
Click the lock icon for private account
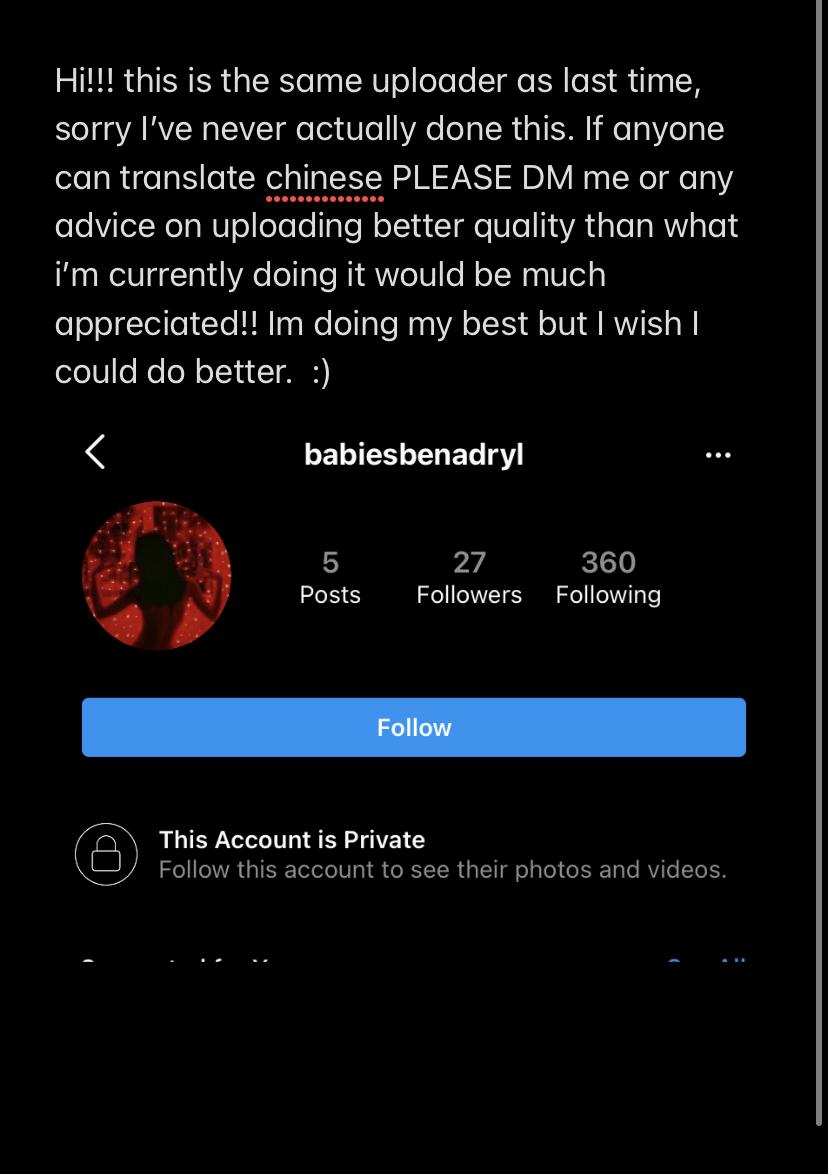click(106, 854)
